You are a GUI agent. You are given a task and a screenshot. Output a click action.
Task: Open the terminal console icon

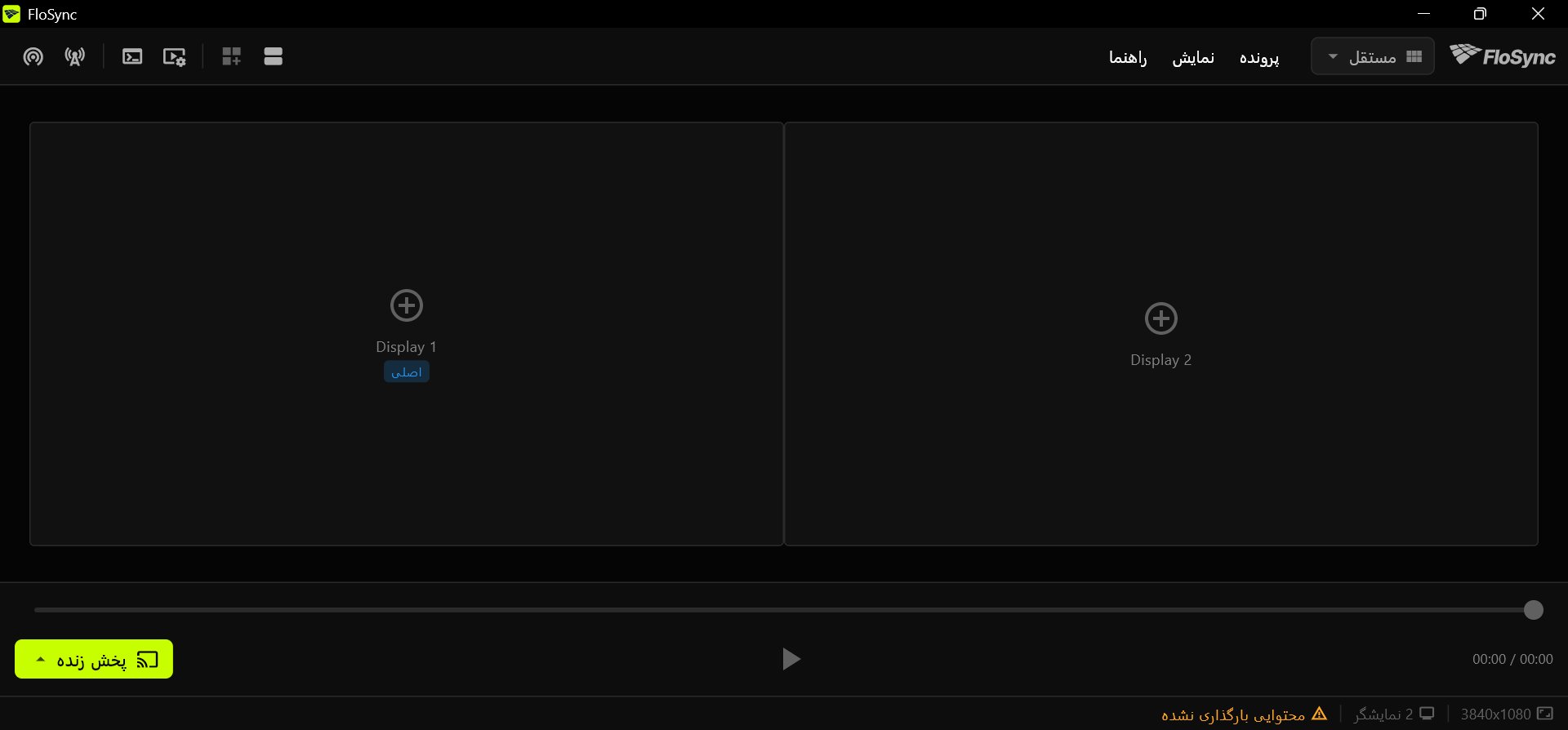tap(132, 56)
